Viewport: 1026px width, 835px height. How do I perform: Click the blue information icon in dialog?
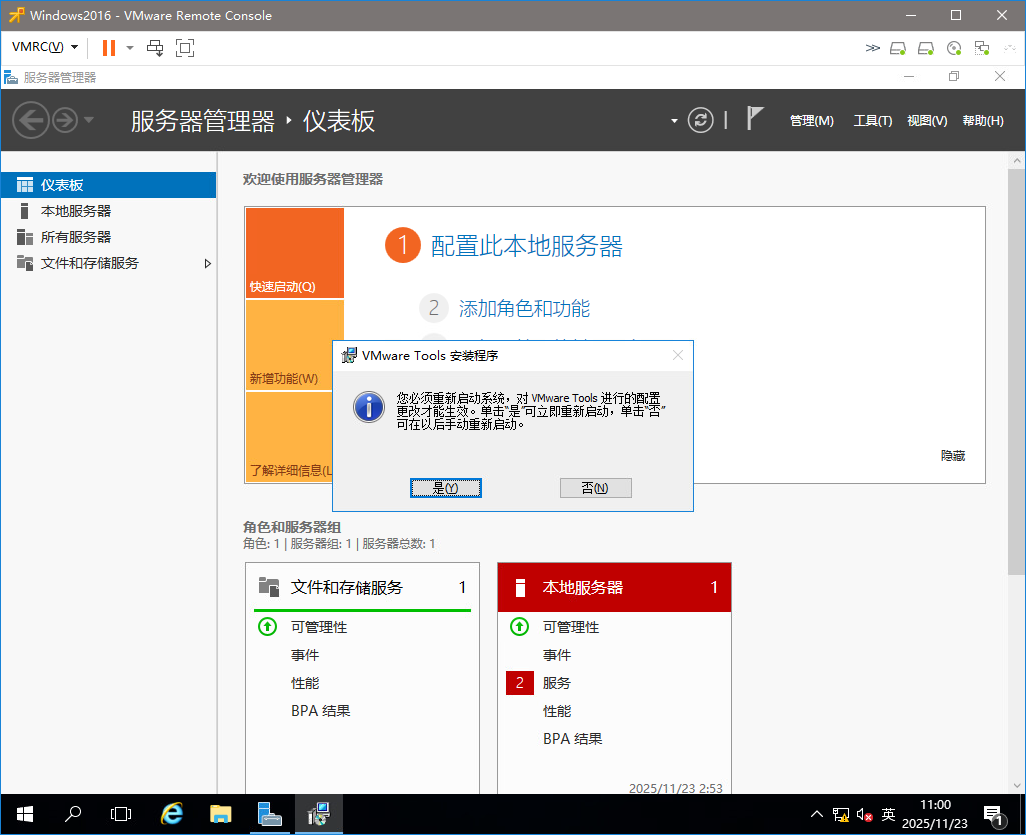click(369, 407)
